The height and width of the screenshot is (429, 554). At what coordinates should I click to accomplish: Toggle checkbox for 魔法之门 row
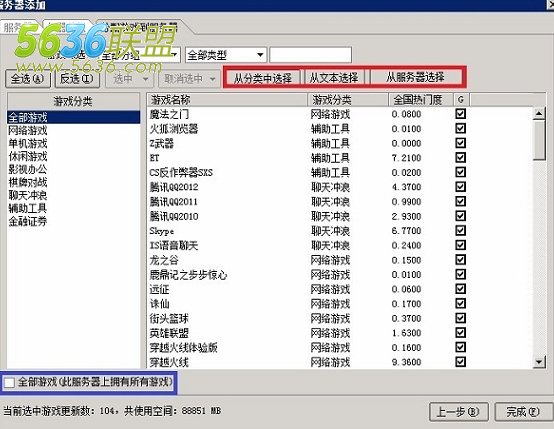(x=460, y=114)
